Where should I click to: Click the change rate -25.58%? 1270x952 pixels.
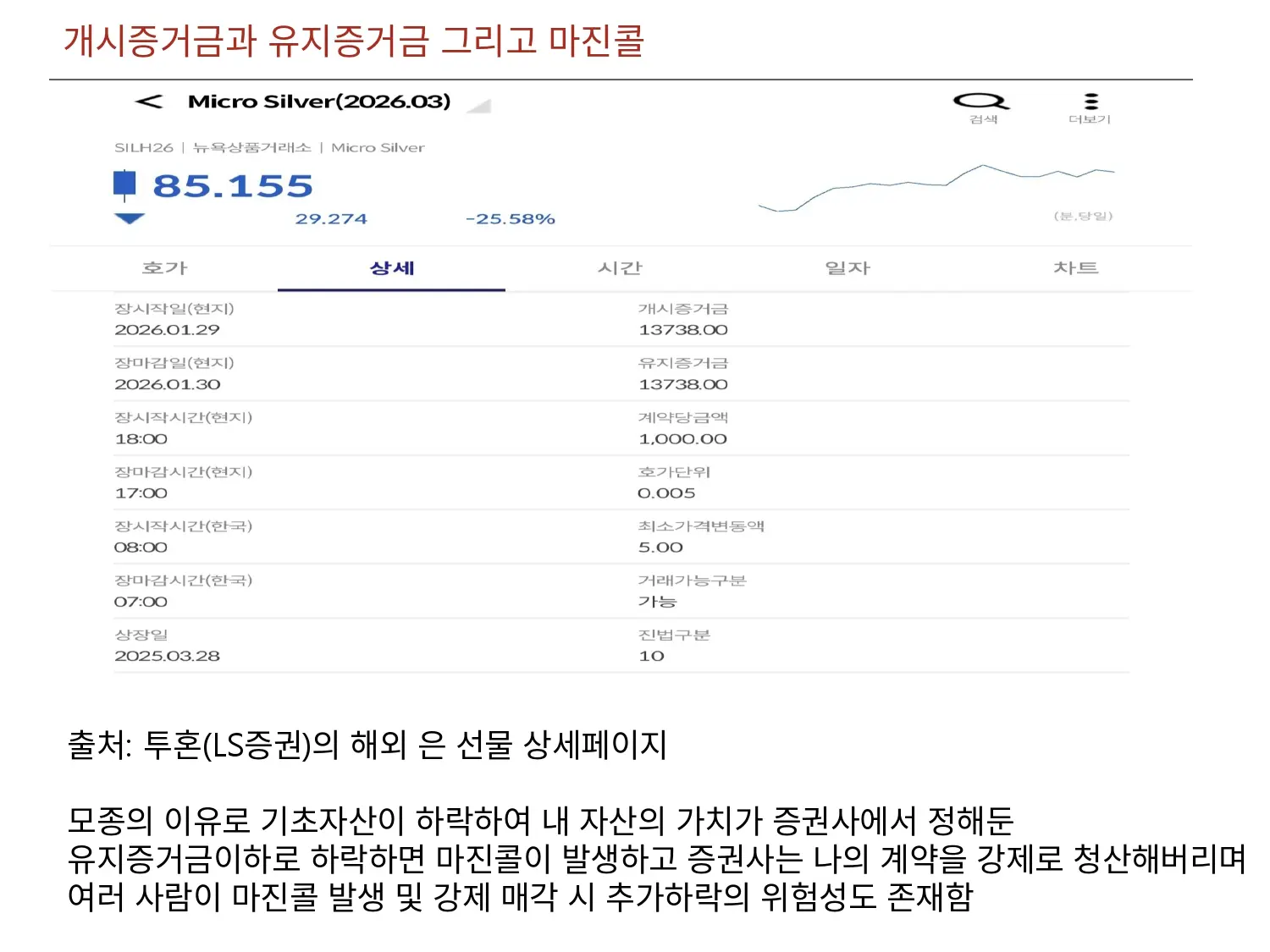pyautogui.click(x=511, y=219)
